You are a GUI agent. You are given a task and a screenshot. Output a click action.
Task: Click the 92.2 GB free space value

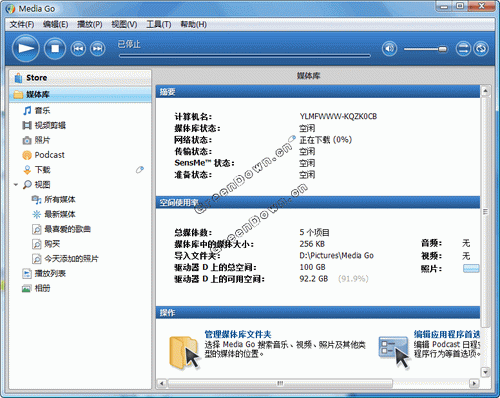point(314,279)
